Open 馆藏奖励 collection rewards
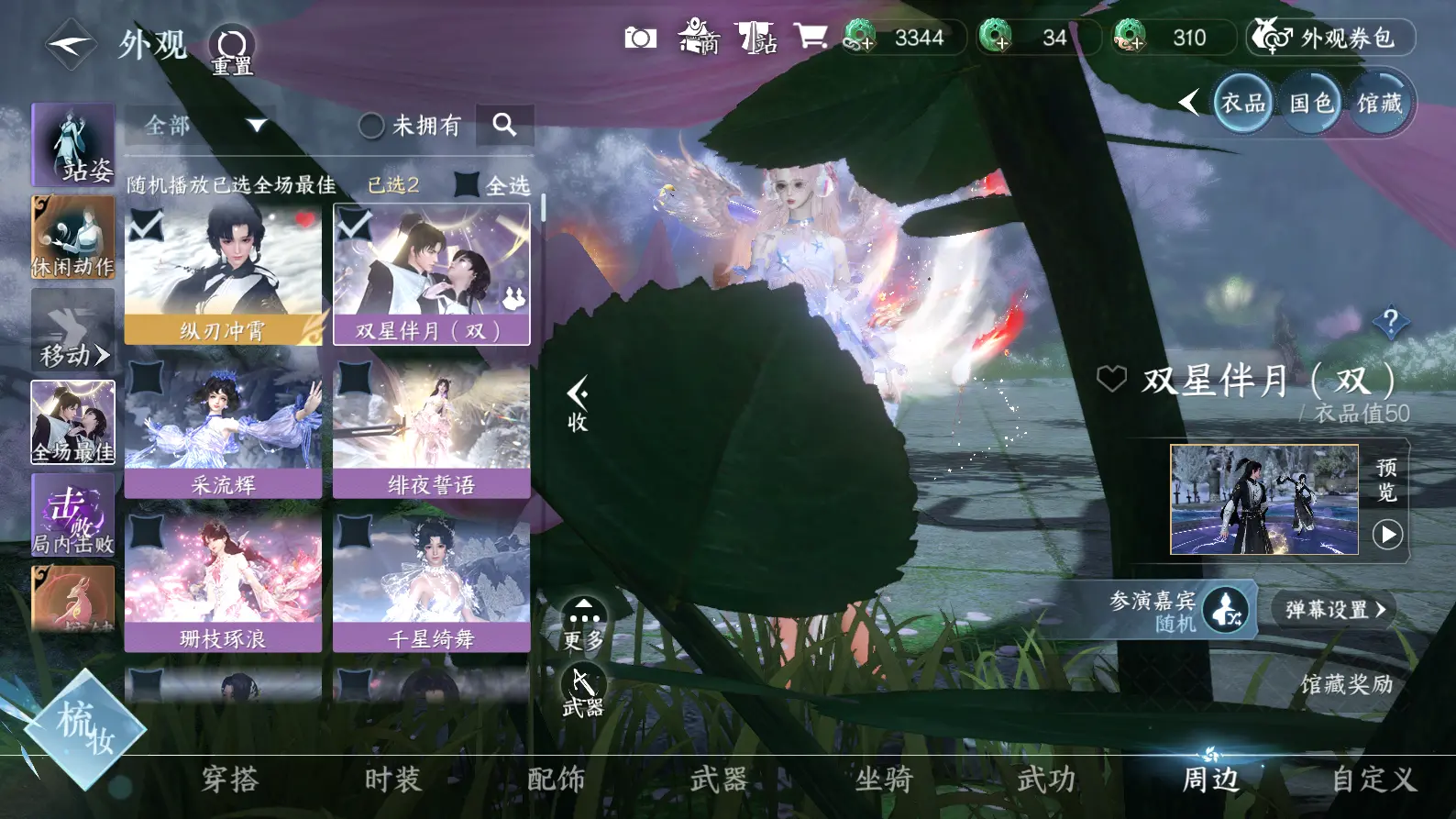 pyautogui.click(x=1346, y=683)
